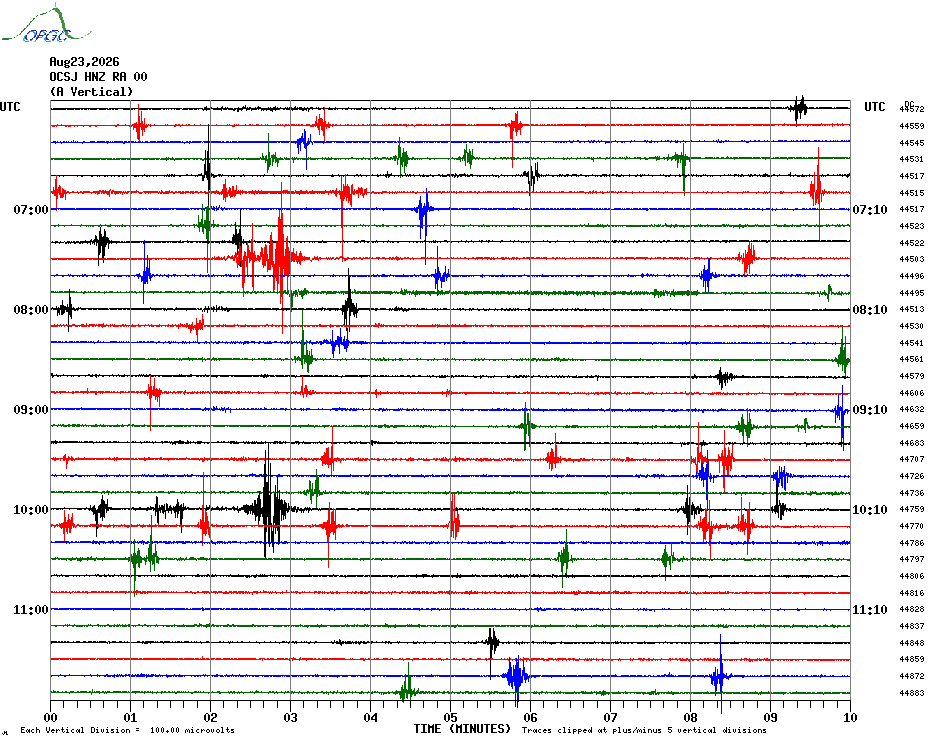Click the minute tick label 07
Image resolution: width=930 pixels, height=744 pixels.
tap(610, 717)
